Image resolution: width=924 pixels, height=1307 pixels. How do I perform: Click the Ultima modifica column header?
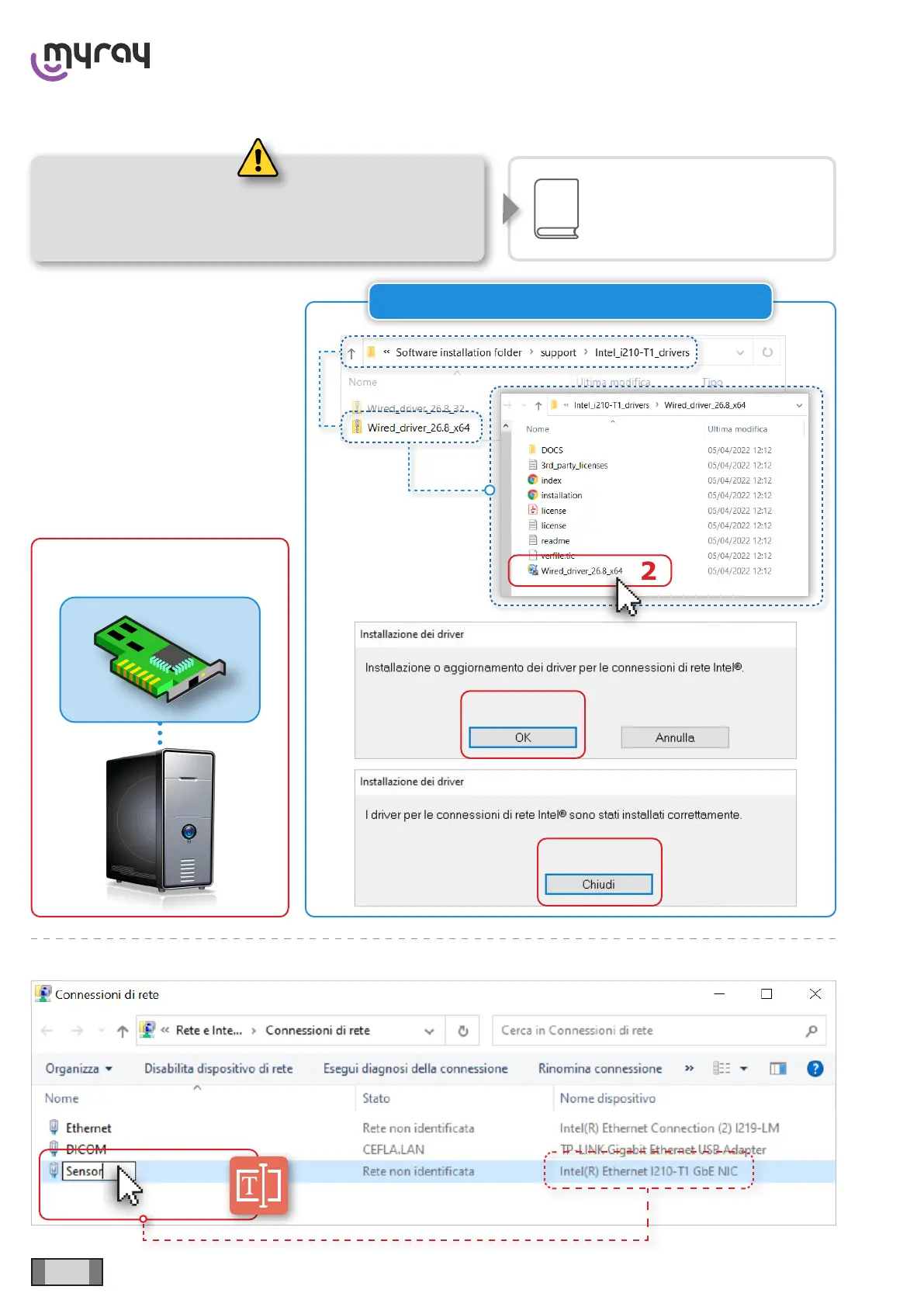tap(737, 428)
